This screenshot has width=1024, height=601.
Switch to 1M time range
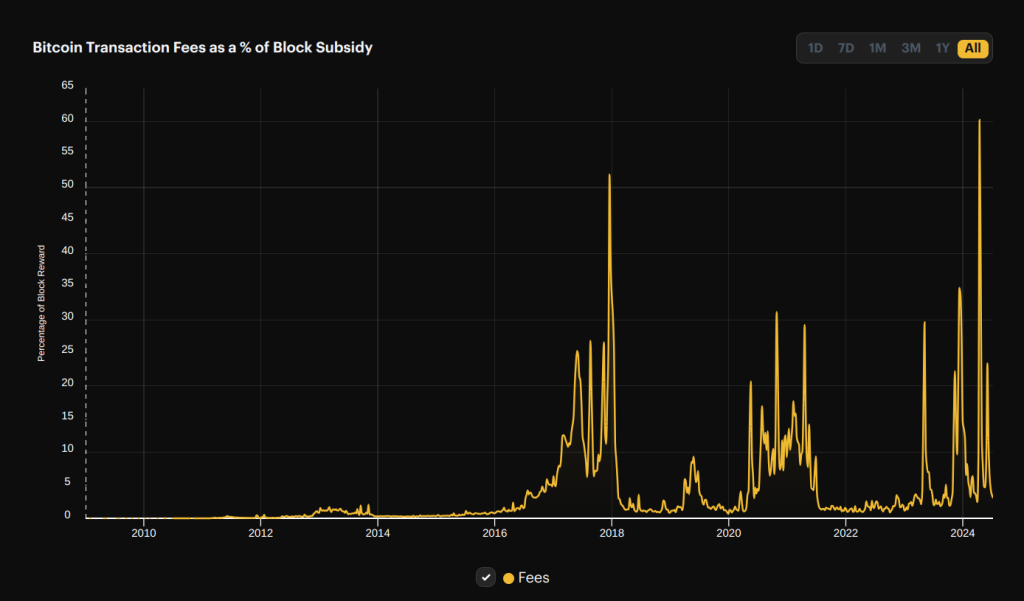(x=877, y=48)
